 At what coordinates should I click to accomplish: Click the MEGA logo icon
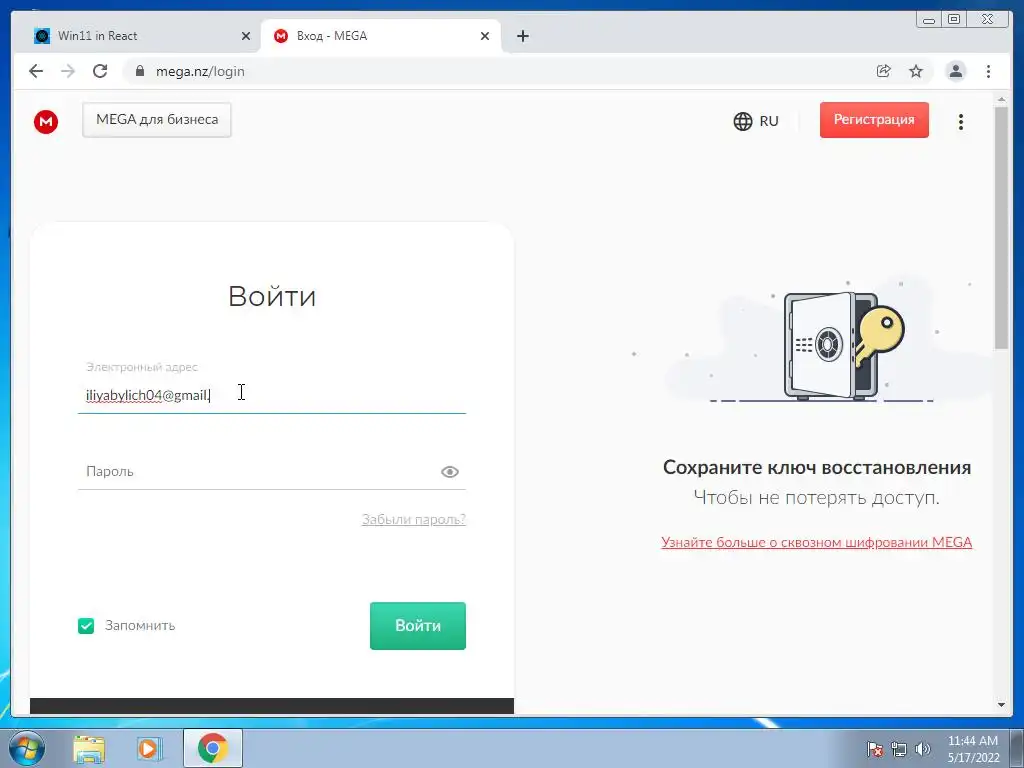pos(46,121)
